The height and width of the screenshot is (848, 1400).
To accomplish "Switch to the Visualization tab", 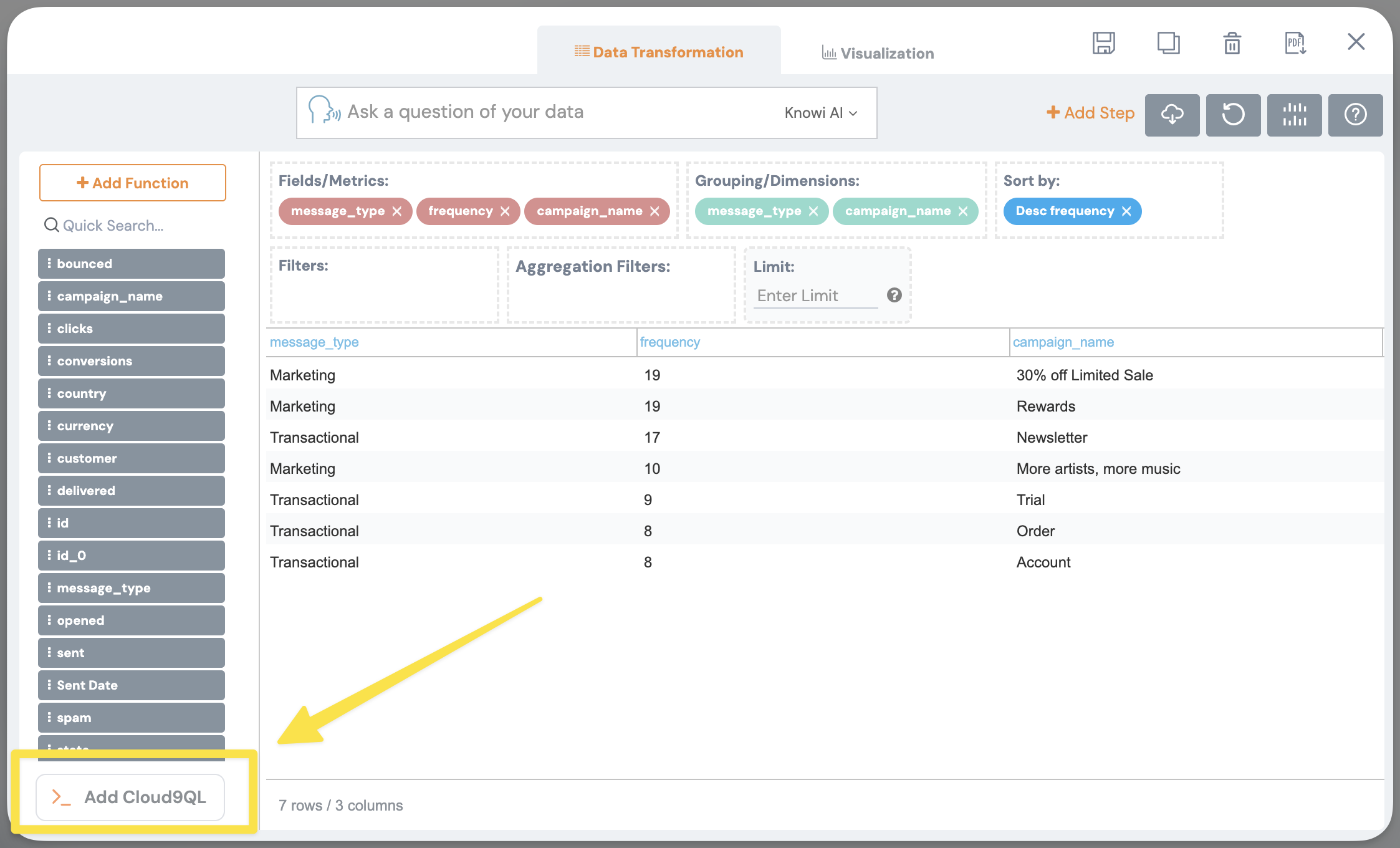I will pyautogui.click(x=878, y=53).
